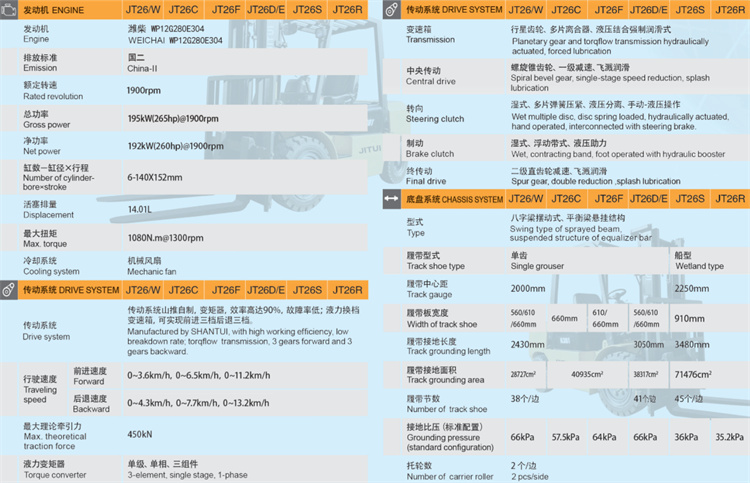
Task: Select the JT26S column in the CHASSIS SYSTEM header
Action: (x=689, y=199)
